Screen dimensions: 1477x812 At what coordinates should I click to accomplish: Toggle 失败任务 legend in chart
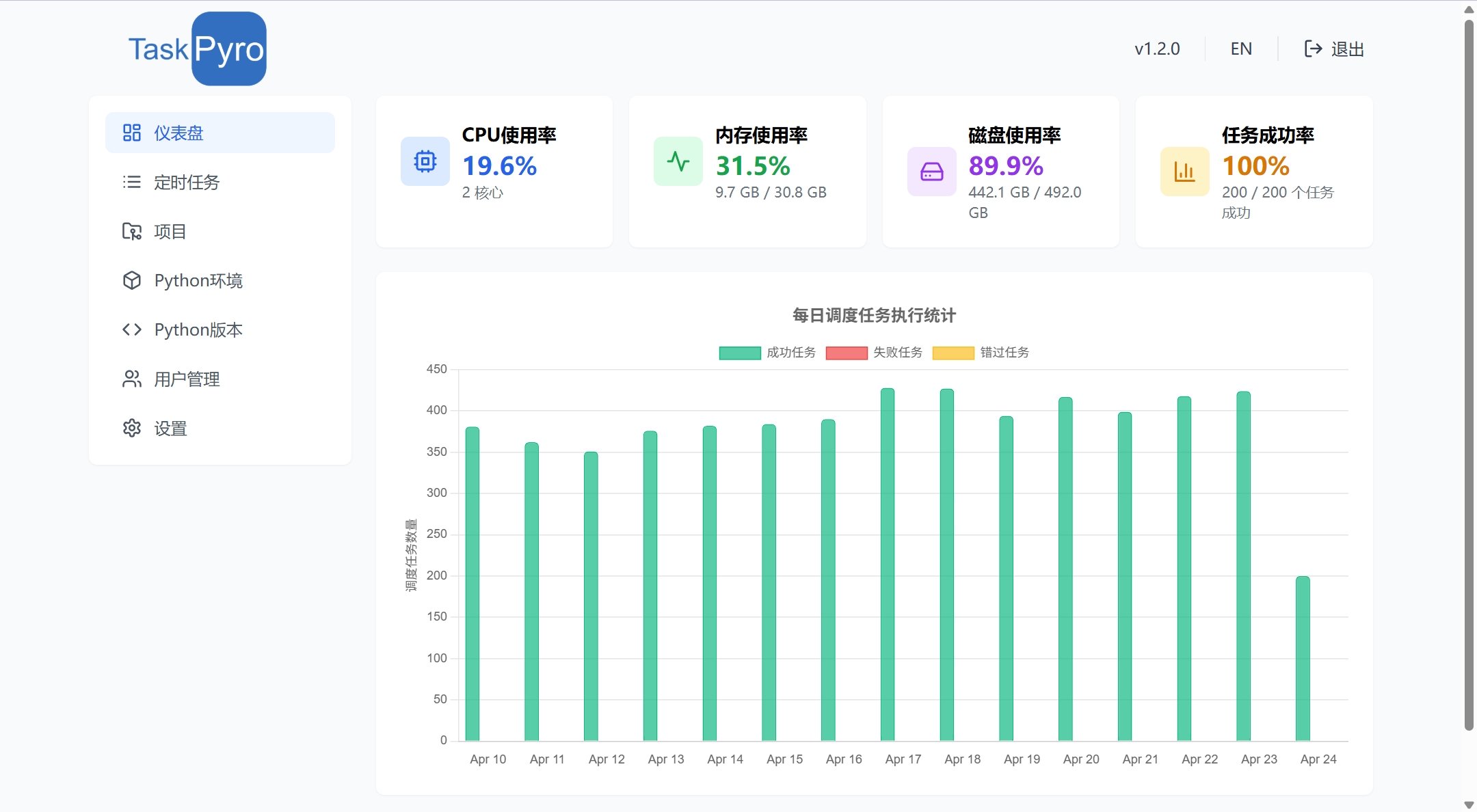click(874, 353)
